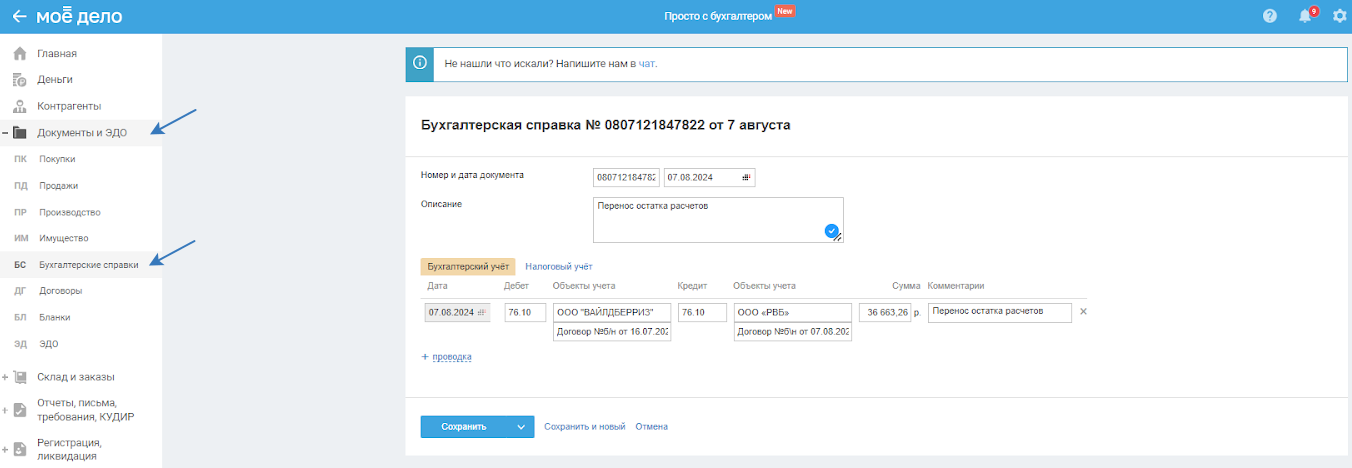Open the Покупки menu item
Image resolution: width=1352 pixels, height=468 pixels.
coord(57,159)
